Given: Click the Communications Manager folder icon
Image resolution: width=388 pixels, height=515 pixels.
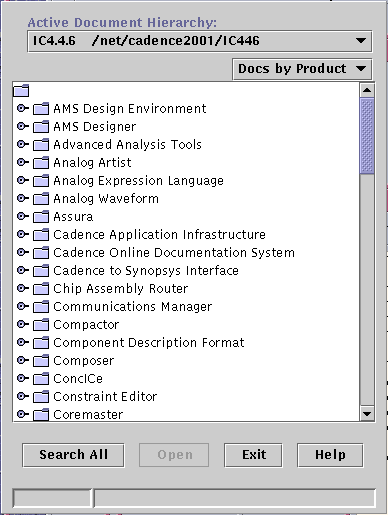Looking at the screenshot, I should (41, 307).
